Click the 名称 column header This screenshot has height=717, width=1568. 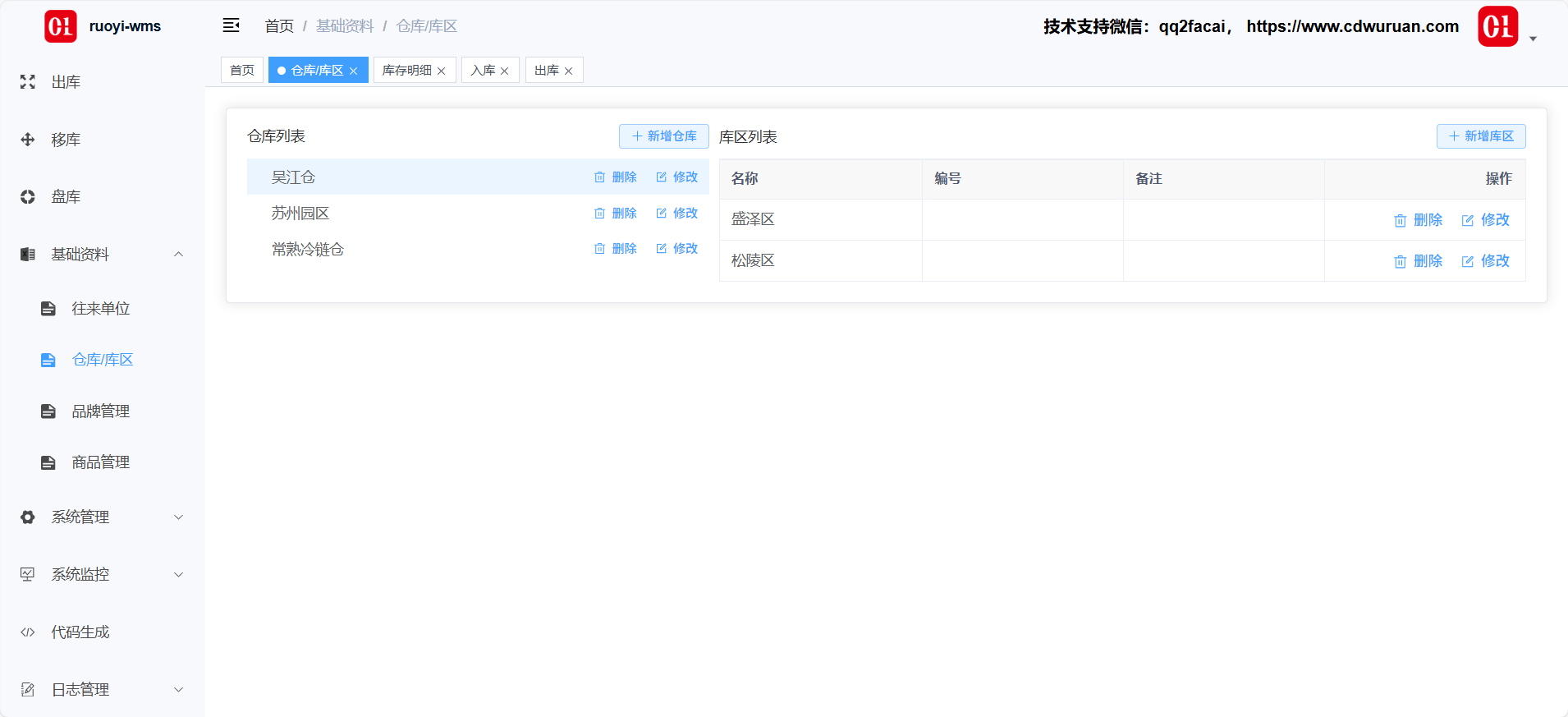point(821,179)
